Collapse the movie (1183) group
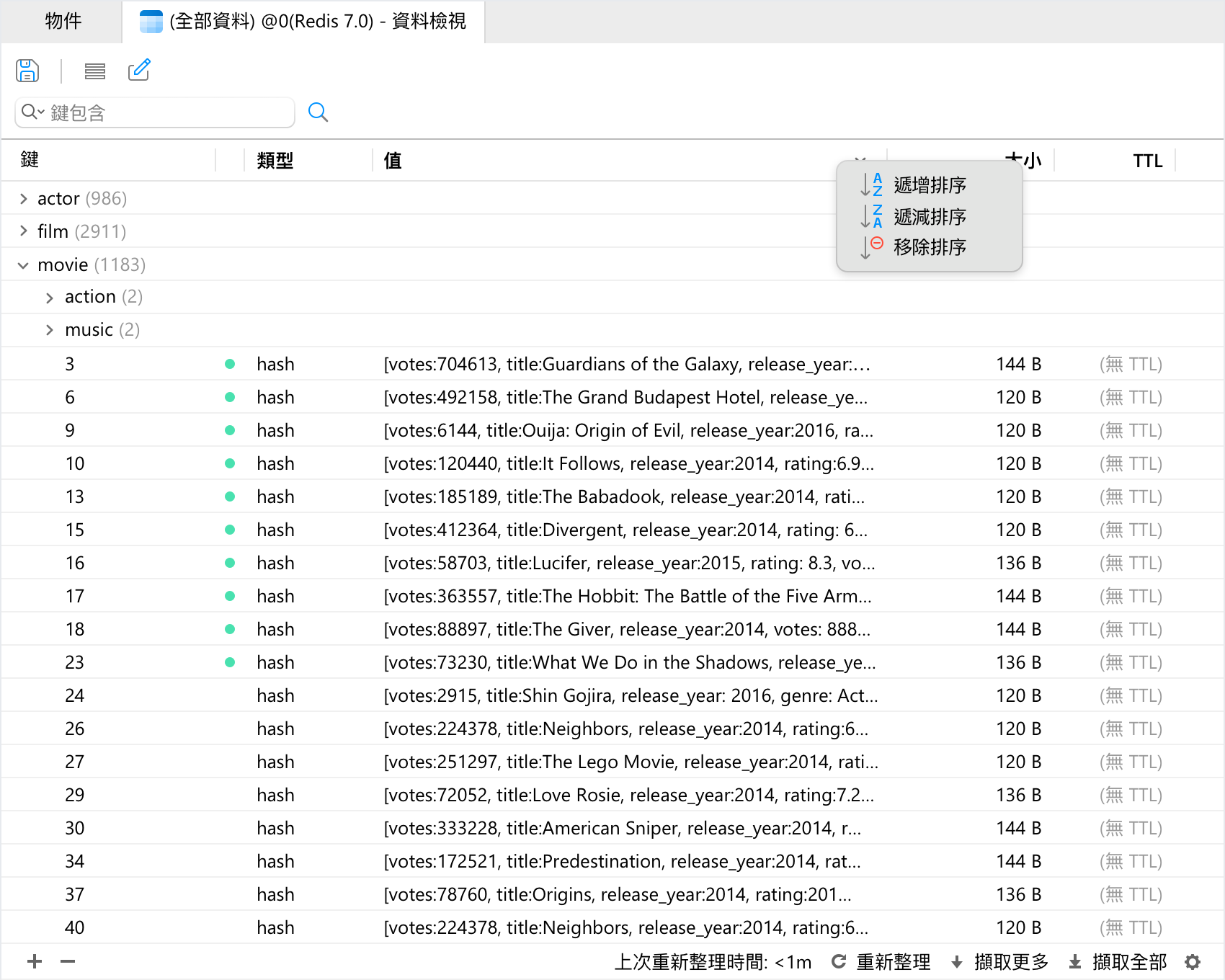This screenshot has height=980, width=1225. [x=24, y=265]
